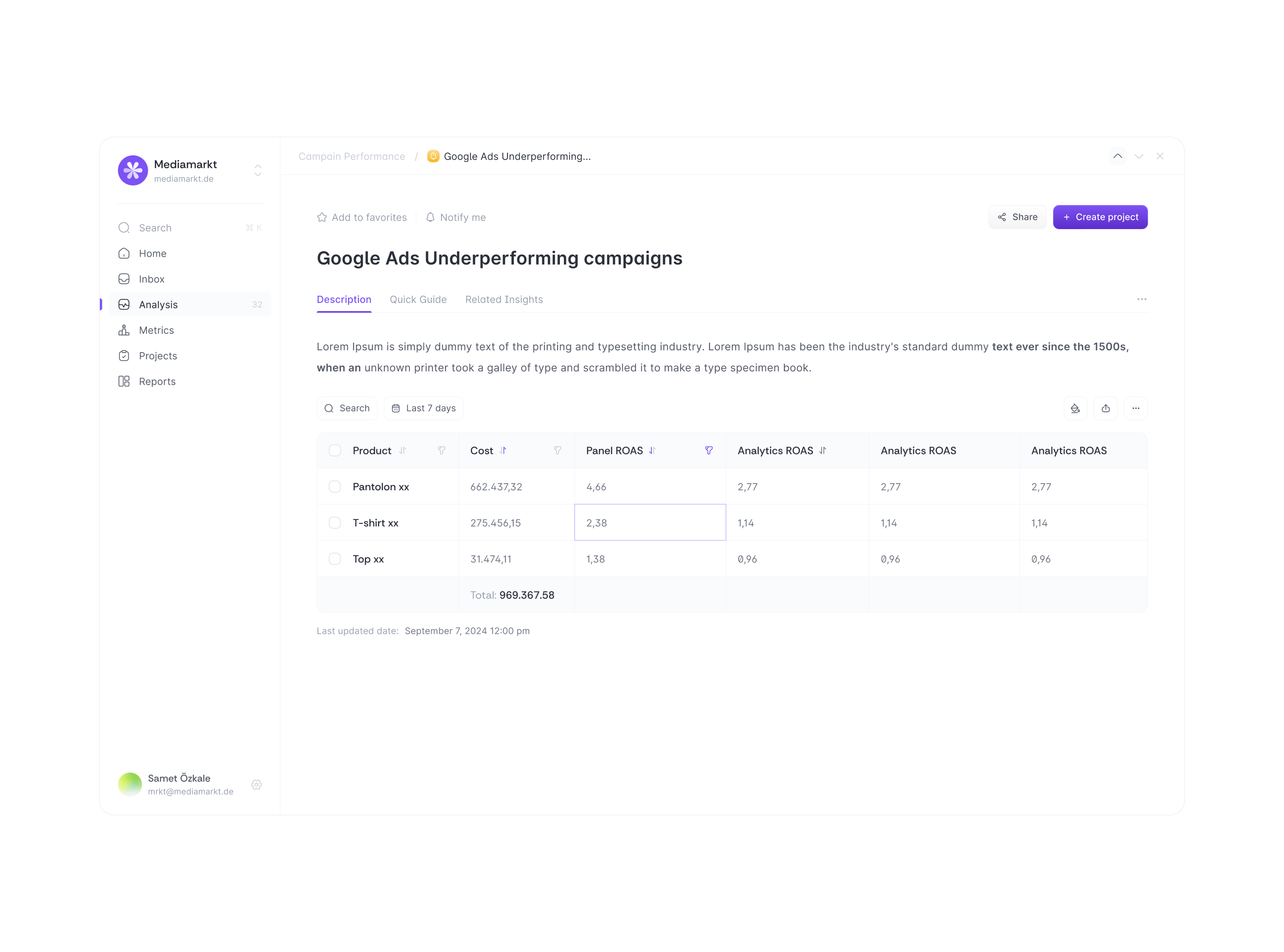The image size is (1284, 952).
Task: Click the Product column filter icon
Action: click(441, 451)
